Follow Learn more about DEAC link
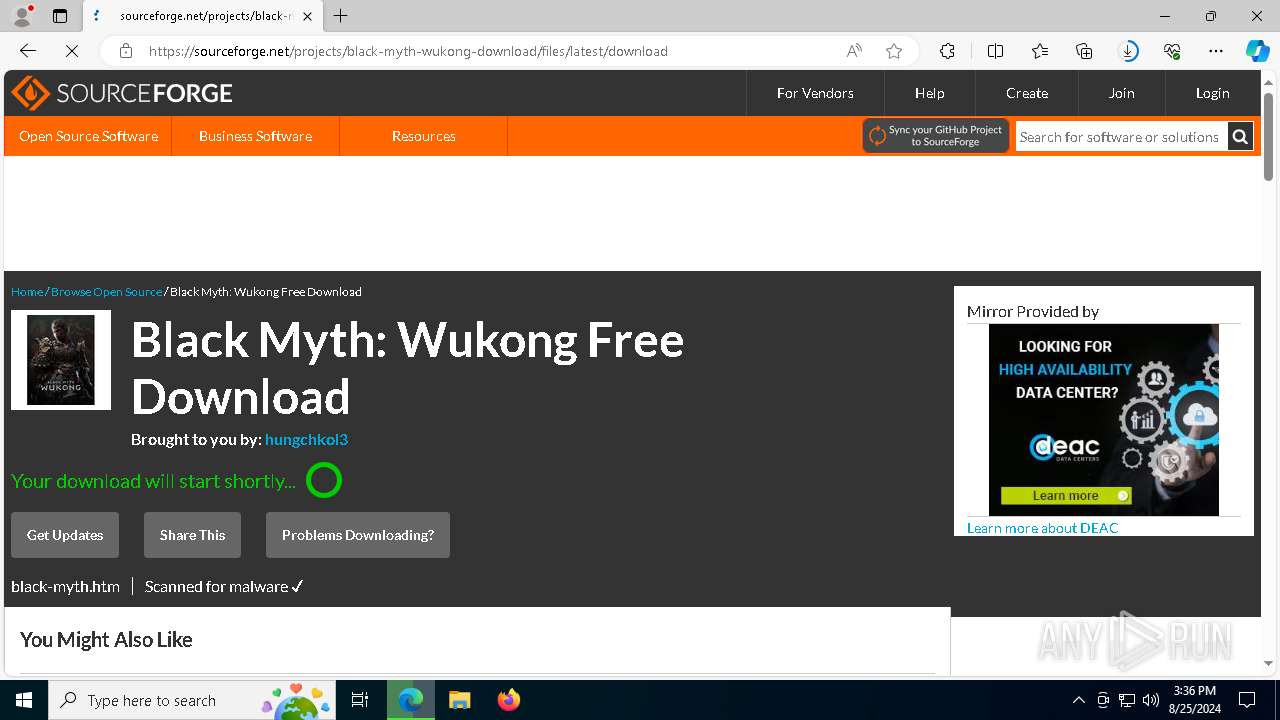Viewport: 1280px width, 720px height. click(x=1042, y=528)
